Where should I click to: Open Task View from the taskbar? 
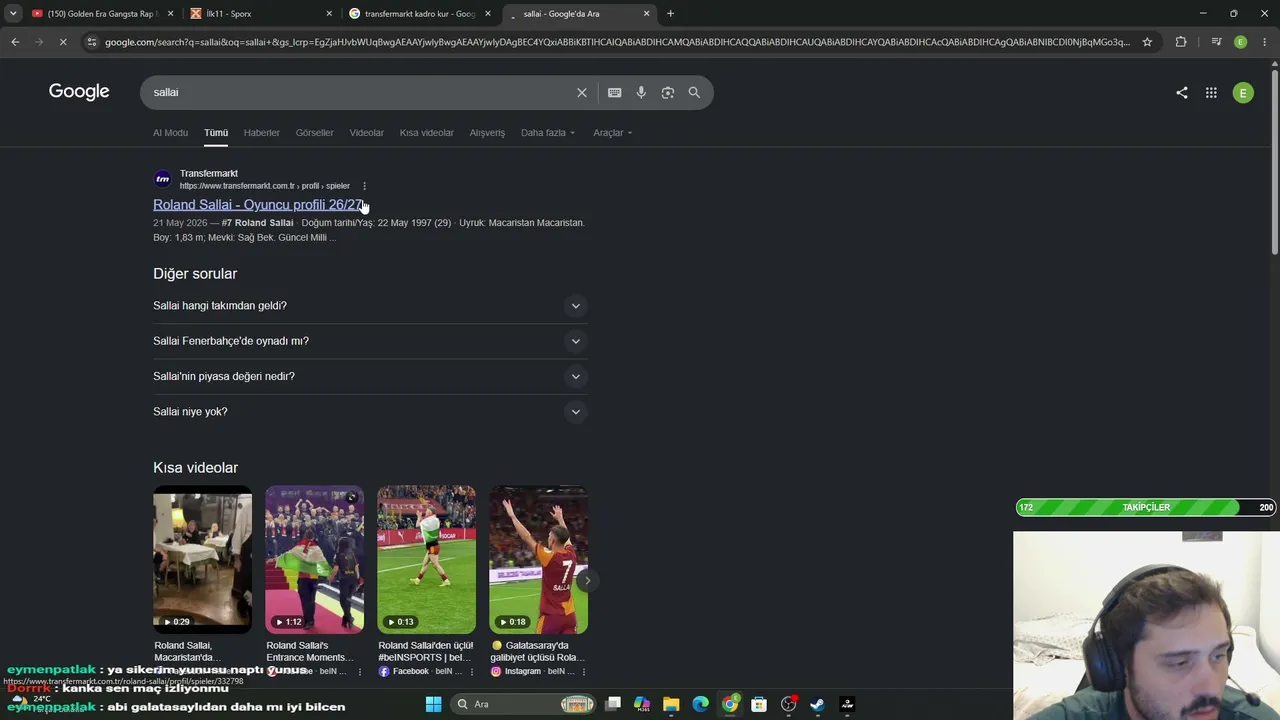coord(613,704)
